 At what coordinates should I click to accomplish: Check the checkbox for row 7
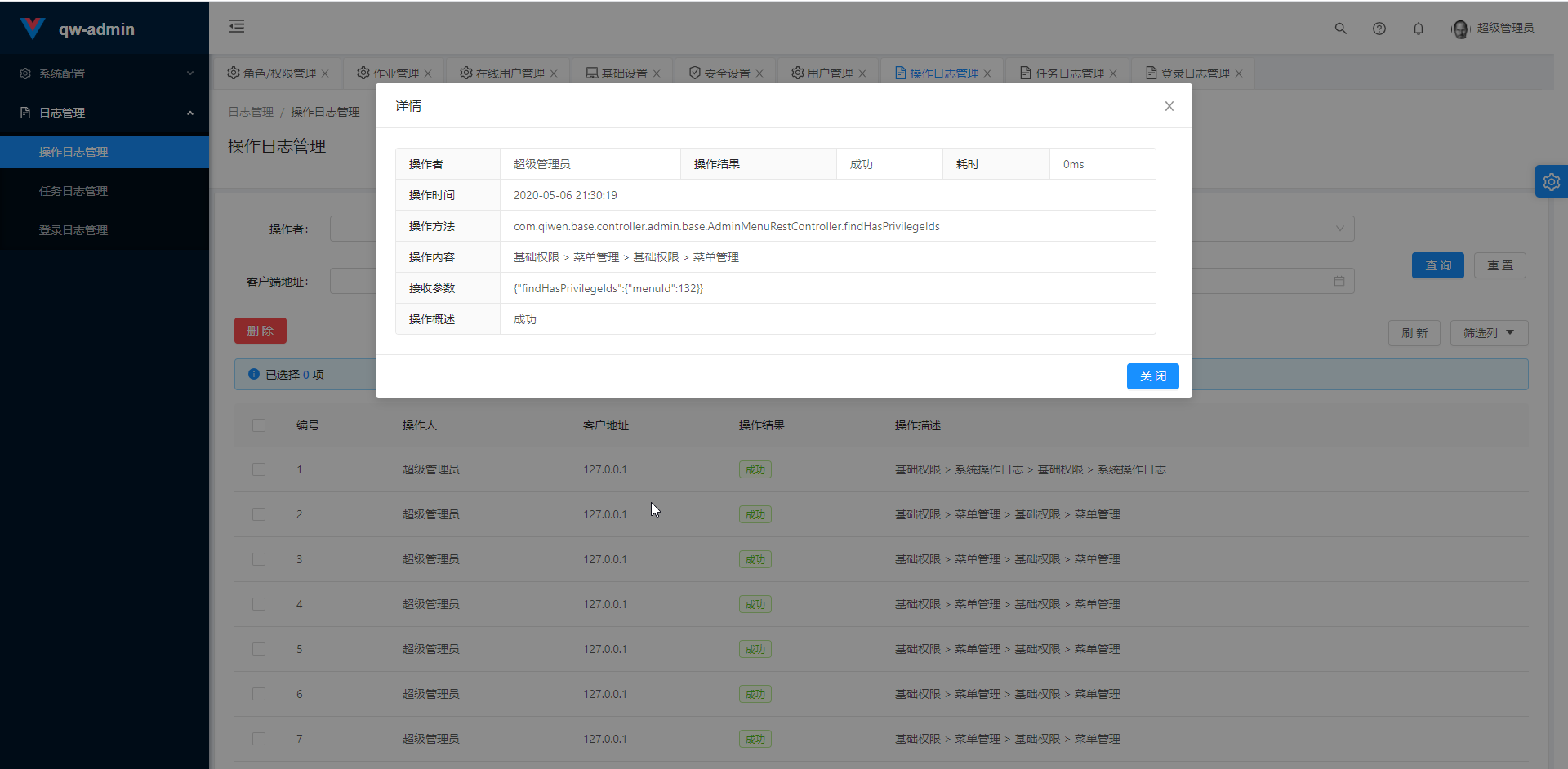pos(259,739)
